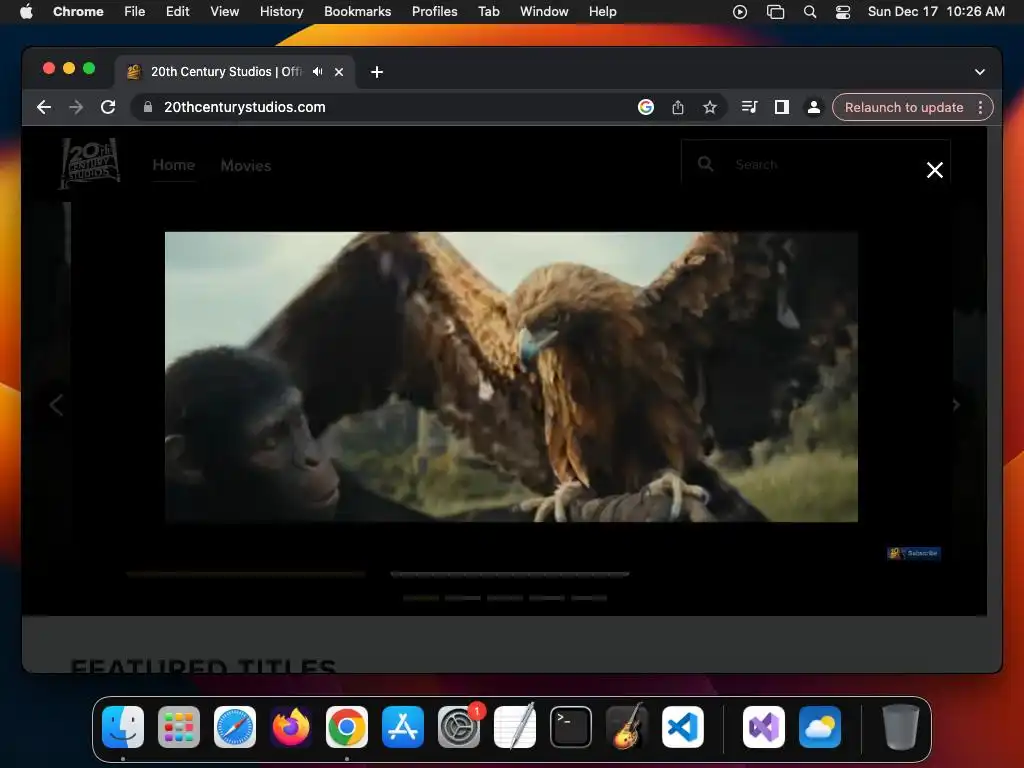
Task: Bookmark this page with the star
Action: click(x=710, y=107)
